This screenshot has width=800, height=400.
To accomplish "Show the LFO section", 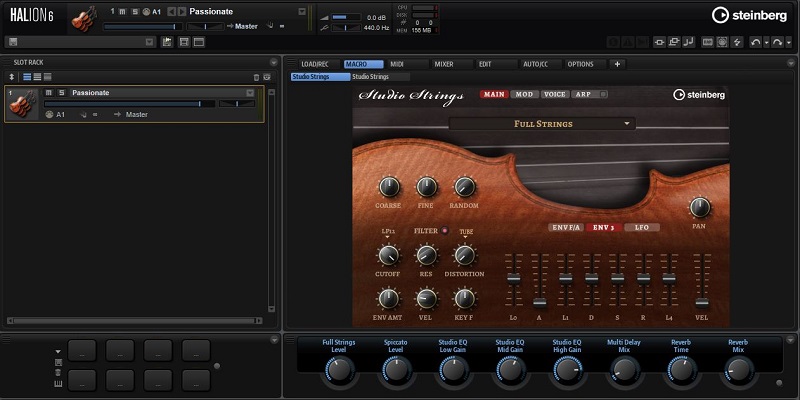I will coord(642,227).
